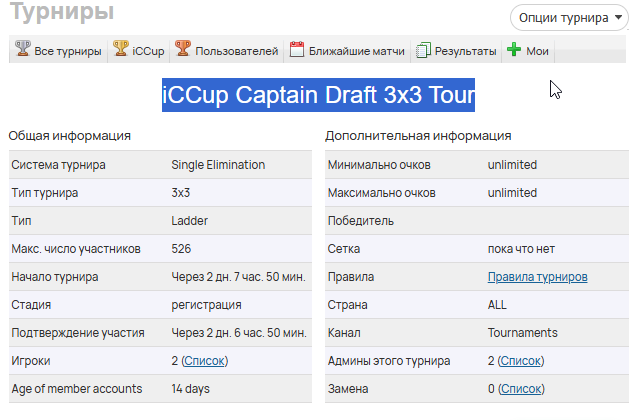Click the highlighted iCCup Captain Draft 3x3 title
The height and width of the screenshot is (420, 635).
pos(318,95)
